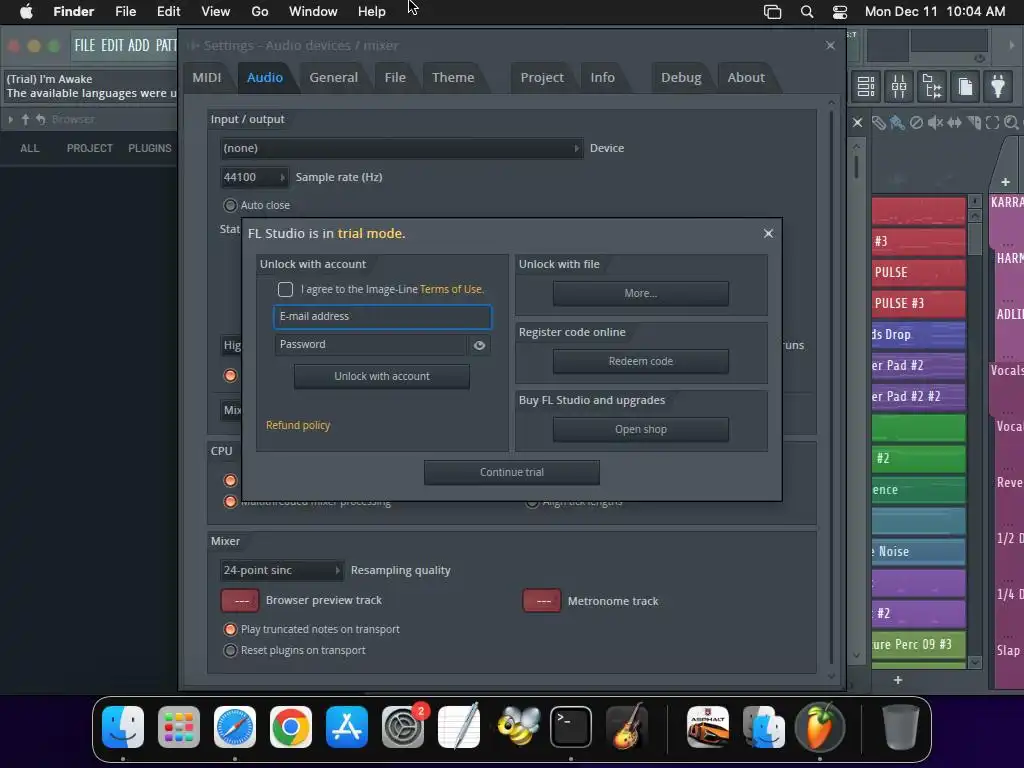Select the Slice tool in playlist toolbar
Viewport: 1024px width, 768px height.
pyautogui.click(x=974, y=123)
